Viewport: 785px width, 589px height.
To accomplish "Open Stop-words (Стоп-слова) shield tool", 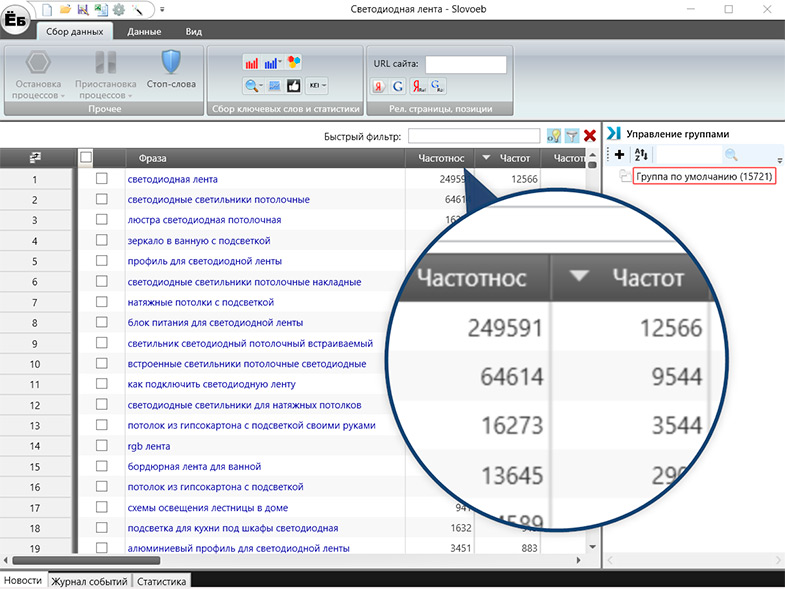I will 171,70.
